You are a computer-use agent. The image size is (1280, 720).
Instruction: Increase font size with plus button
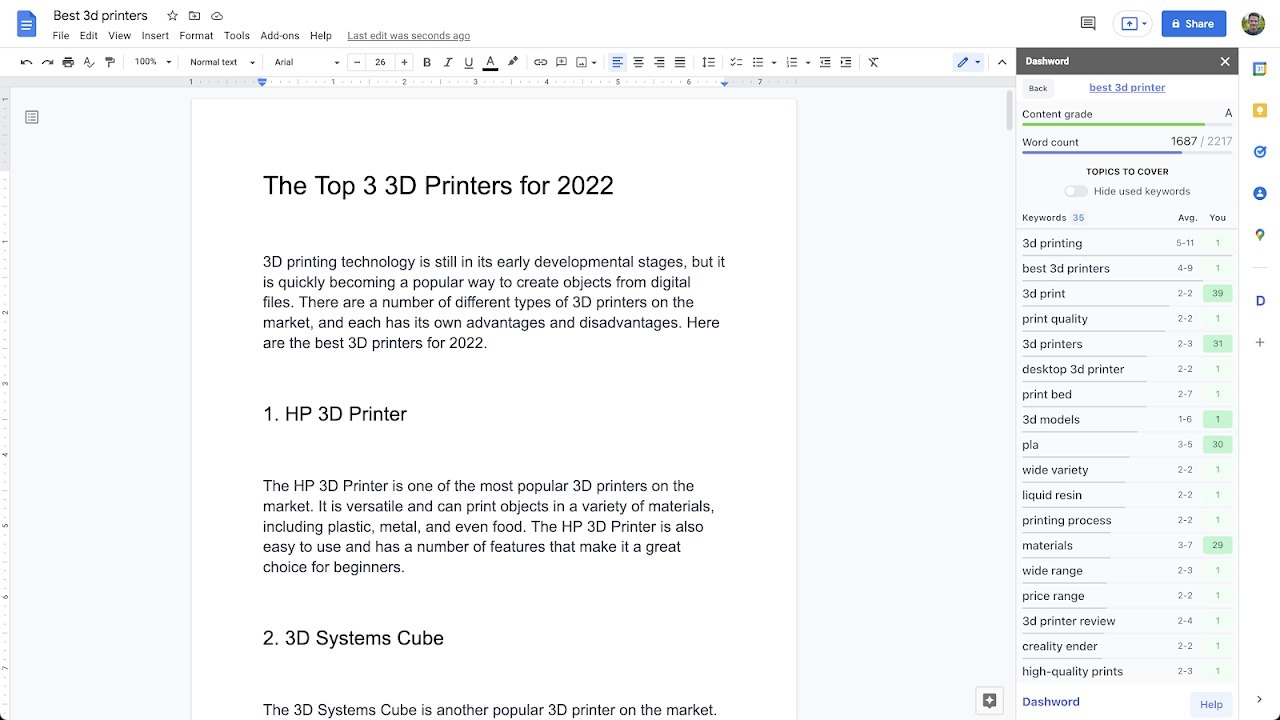pos(404,62)
